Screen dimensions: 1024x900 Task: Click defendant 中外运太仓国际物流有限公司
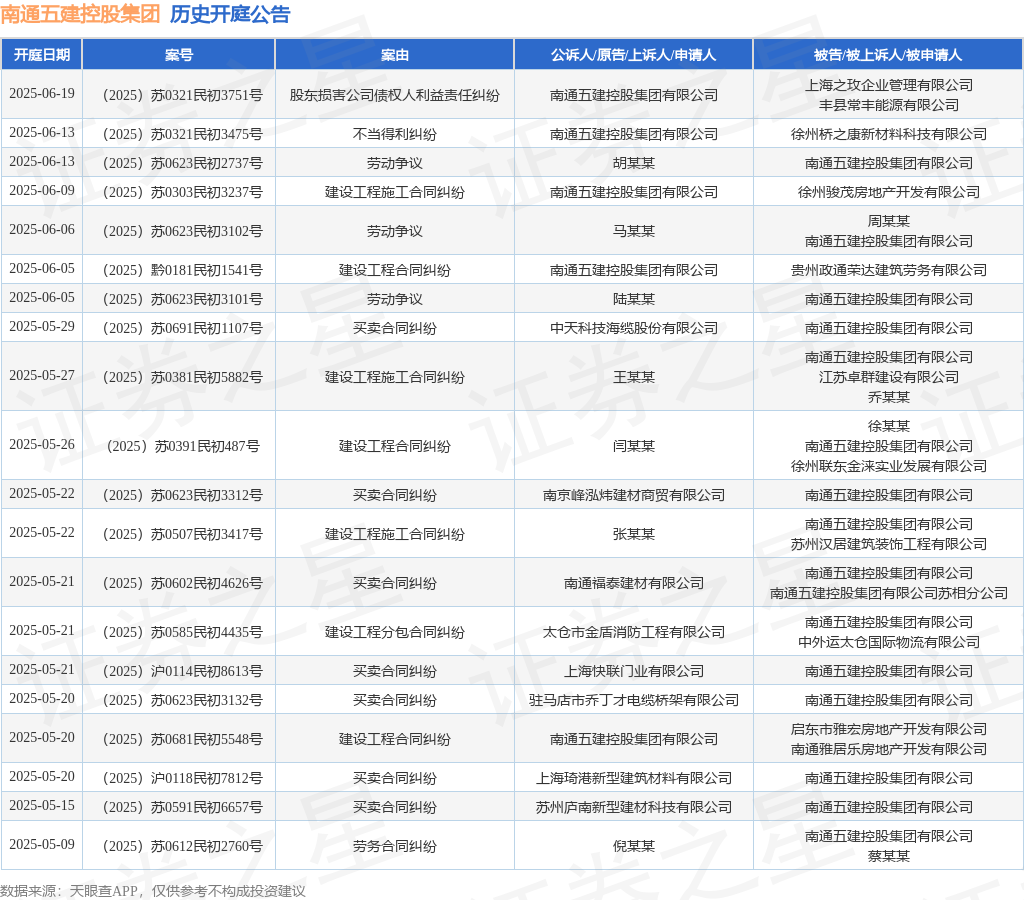tap(889, 642)
